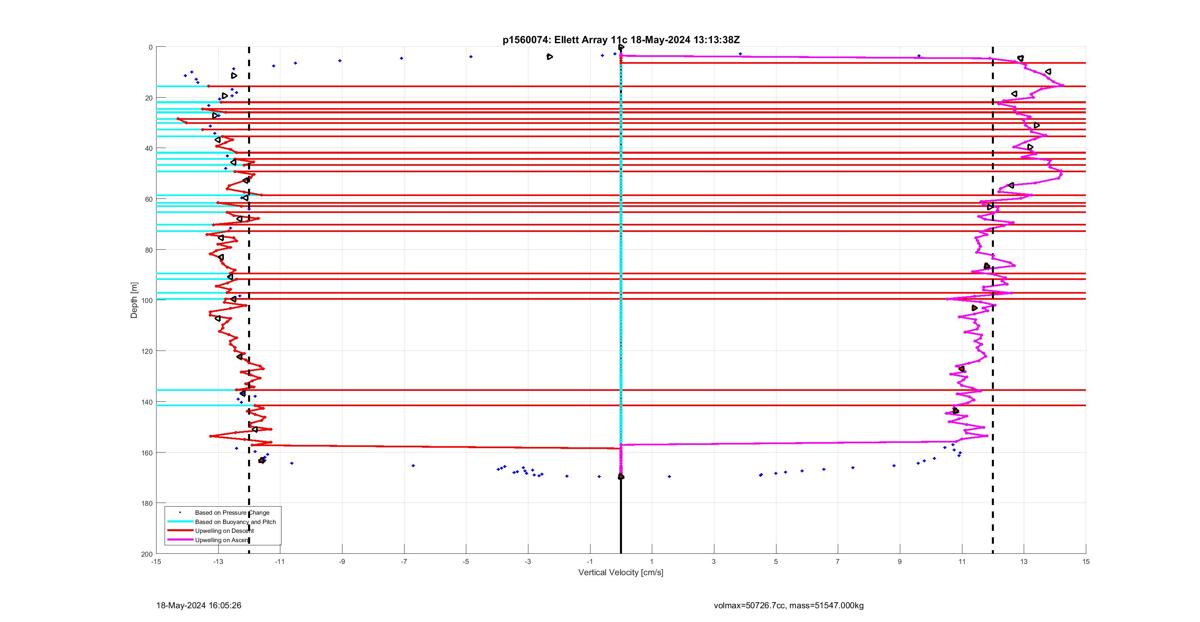
Task: Click depth axis tick label '0'
Action: pos(150,47)
